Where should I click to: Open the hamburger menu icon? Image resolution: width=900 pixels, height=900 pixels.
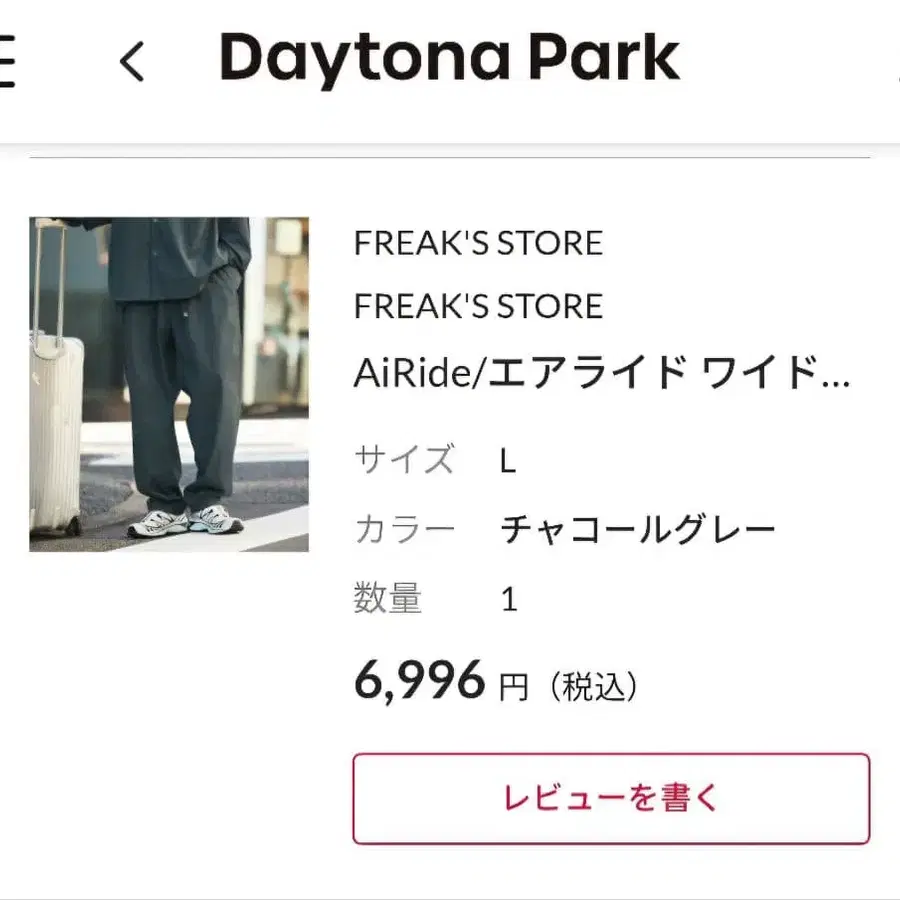point(6,61)
